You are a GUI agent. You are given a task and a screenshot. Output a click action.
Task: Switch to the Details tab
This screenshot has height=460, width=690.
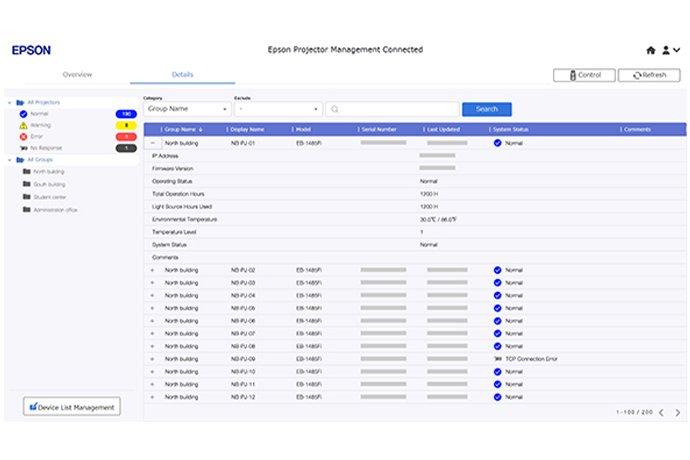coord(183,75)
